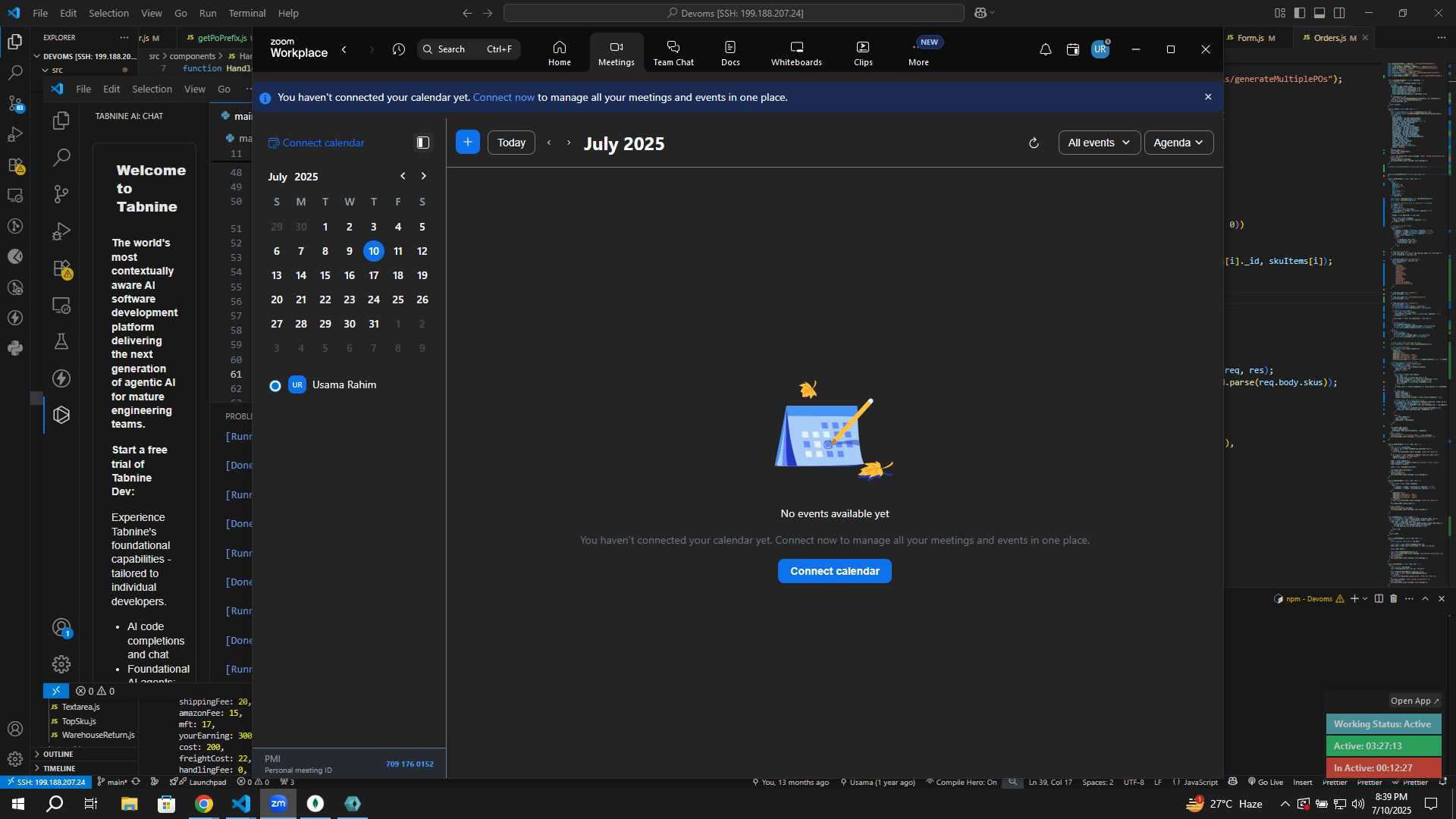Switch to the Meetings tab in Zoom
Screen dimensions: 1456x819
coord(616,53)
